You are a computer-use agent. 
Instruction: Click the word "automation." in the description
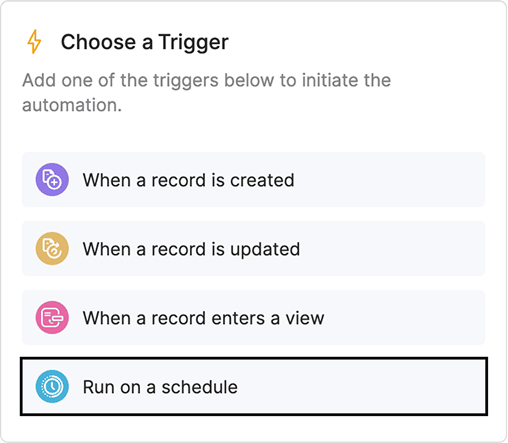72,105
